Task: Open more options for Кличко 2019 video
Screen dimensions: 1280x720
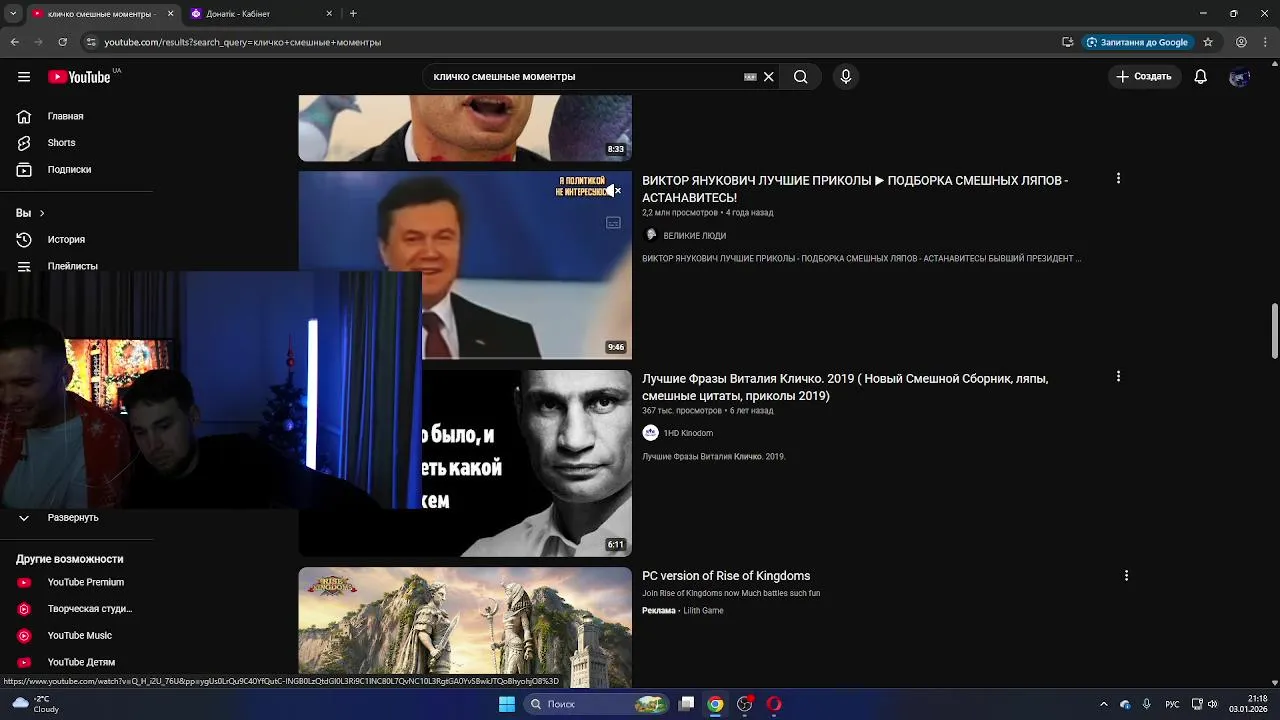Action: tap(1118, 377)
